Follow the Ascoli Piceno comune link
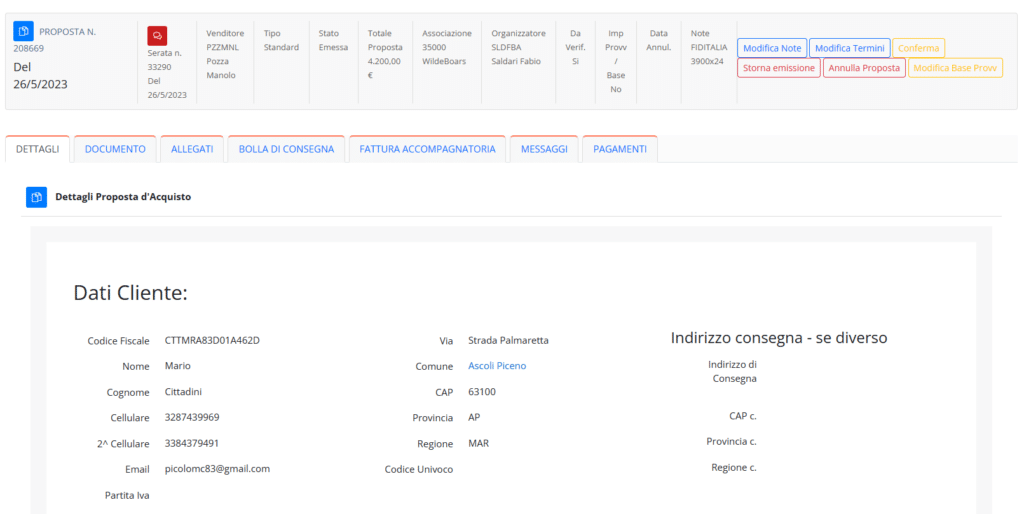Viewport: 1024px width, 514px height. pyautogui.click(x=497, y=366)
